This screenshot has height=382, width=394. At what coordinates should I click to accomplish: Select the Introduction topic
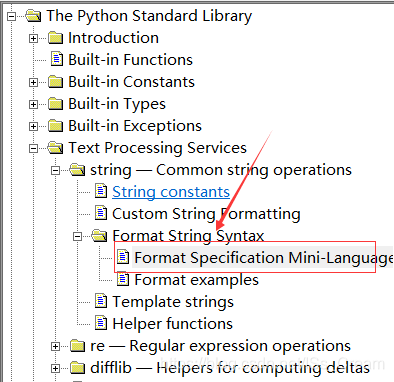[x=113, y=38]
